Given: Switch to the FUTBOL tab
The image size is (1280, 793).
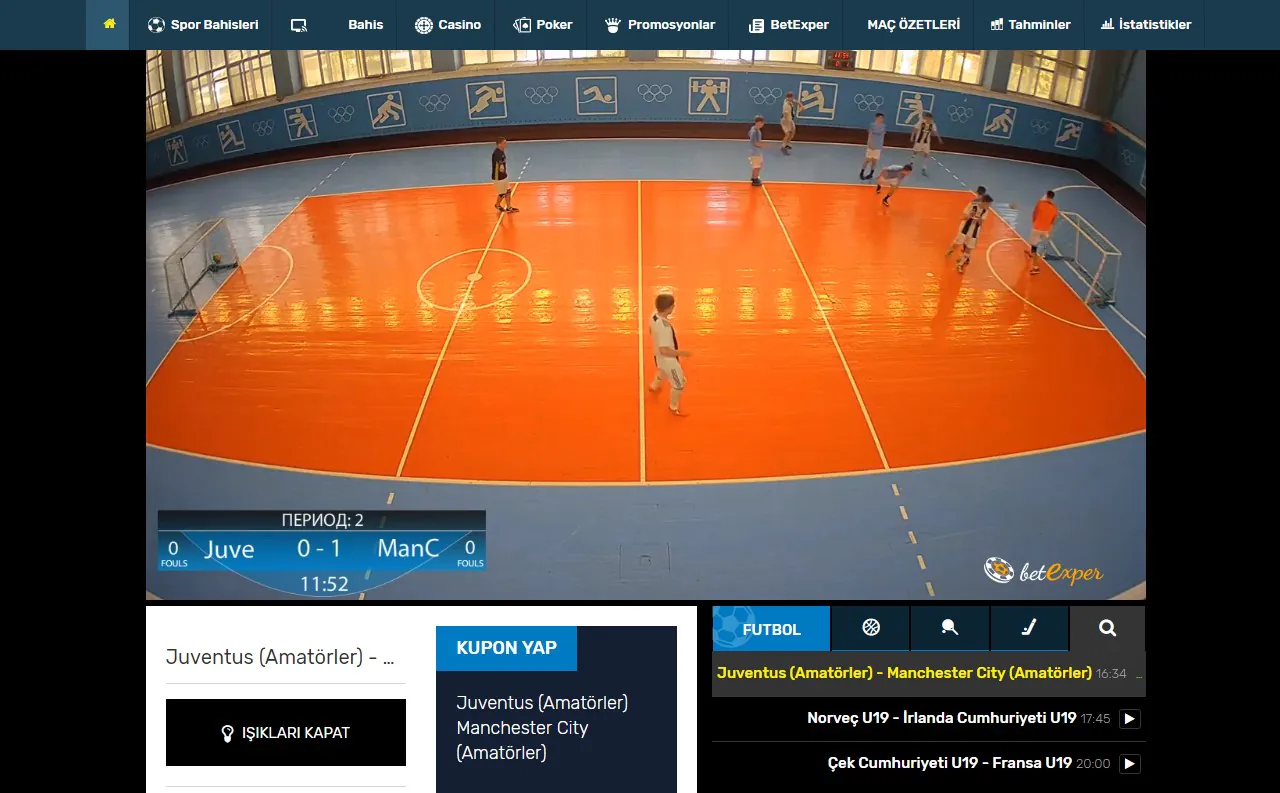Looking at the screenshot, I should coord(771,629).
